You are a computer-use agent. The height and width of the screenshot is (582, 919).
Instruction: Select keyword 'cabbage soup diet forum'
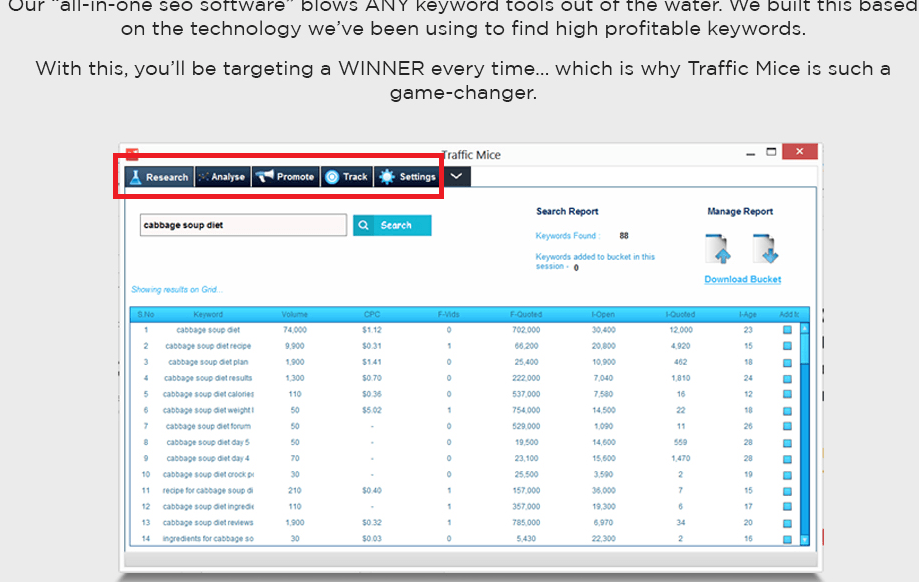(208, 427)
